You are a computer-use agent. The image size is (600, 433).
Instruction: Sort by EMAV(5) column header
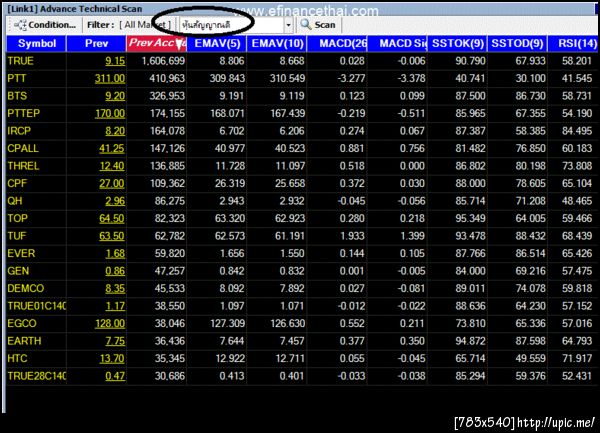[x=217, y=43]
